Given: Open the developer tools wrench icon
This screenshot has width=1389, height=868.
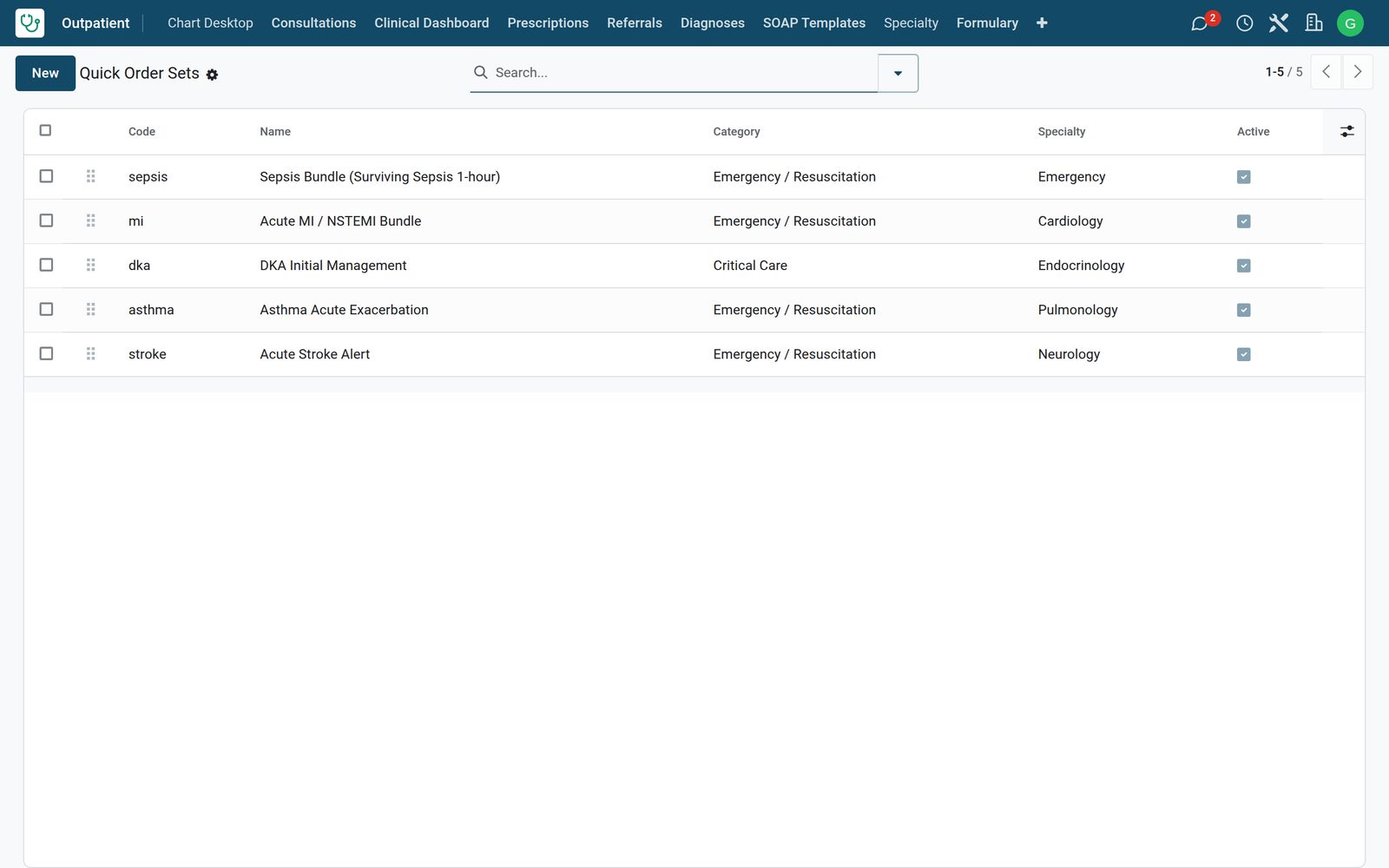Looking at the screenshot, I should [x=1279, y=23].
